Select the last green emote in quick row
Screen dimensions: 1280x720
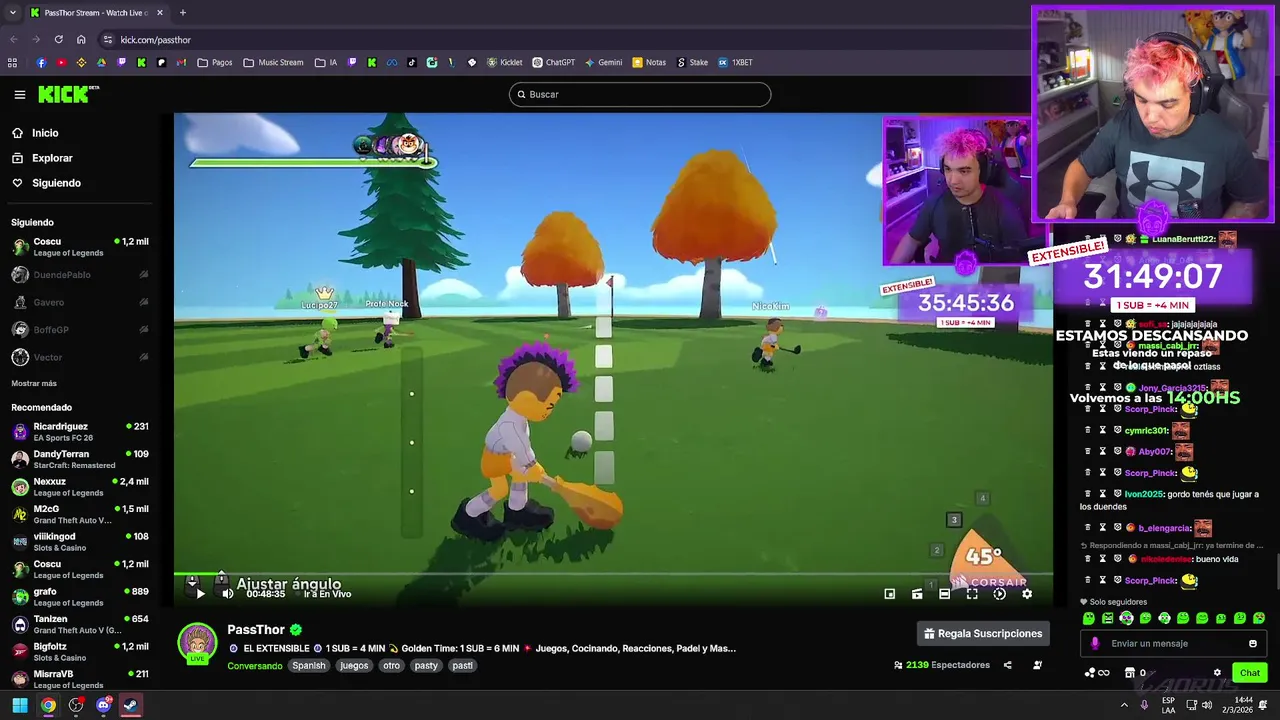(1259, 618)
